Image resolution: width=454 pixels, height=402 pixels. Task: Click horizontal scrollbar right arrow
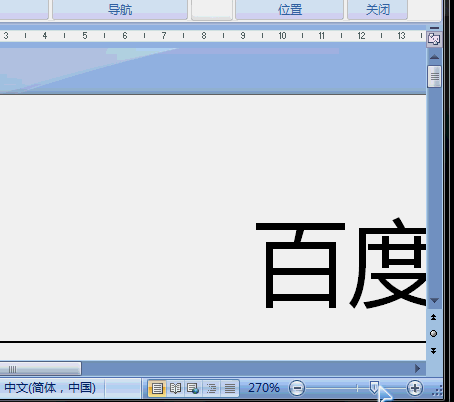pos(417,369)
